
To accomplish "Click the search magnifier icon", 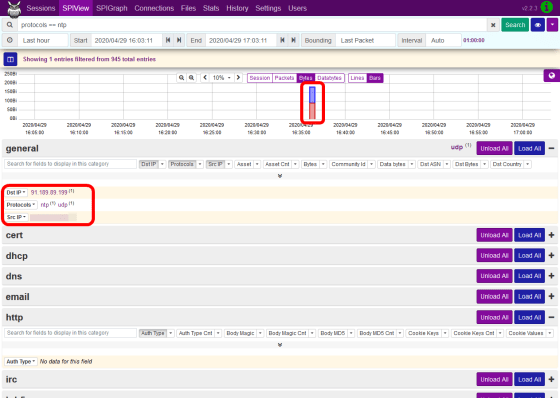I will point(10,25).
